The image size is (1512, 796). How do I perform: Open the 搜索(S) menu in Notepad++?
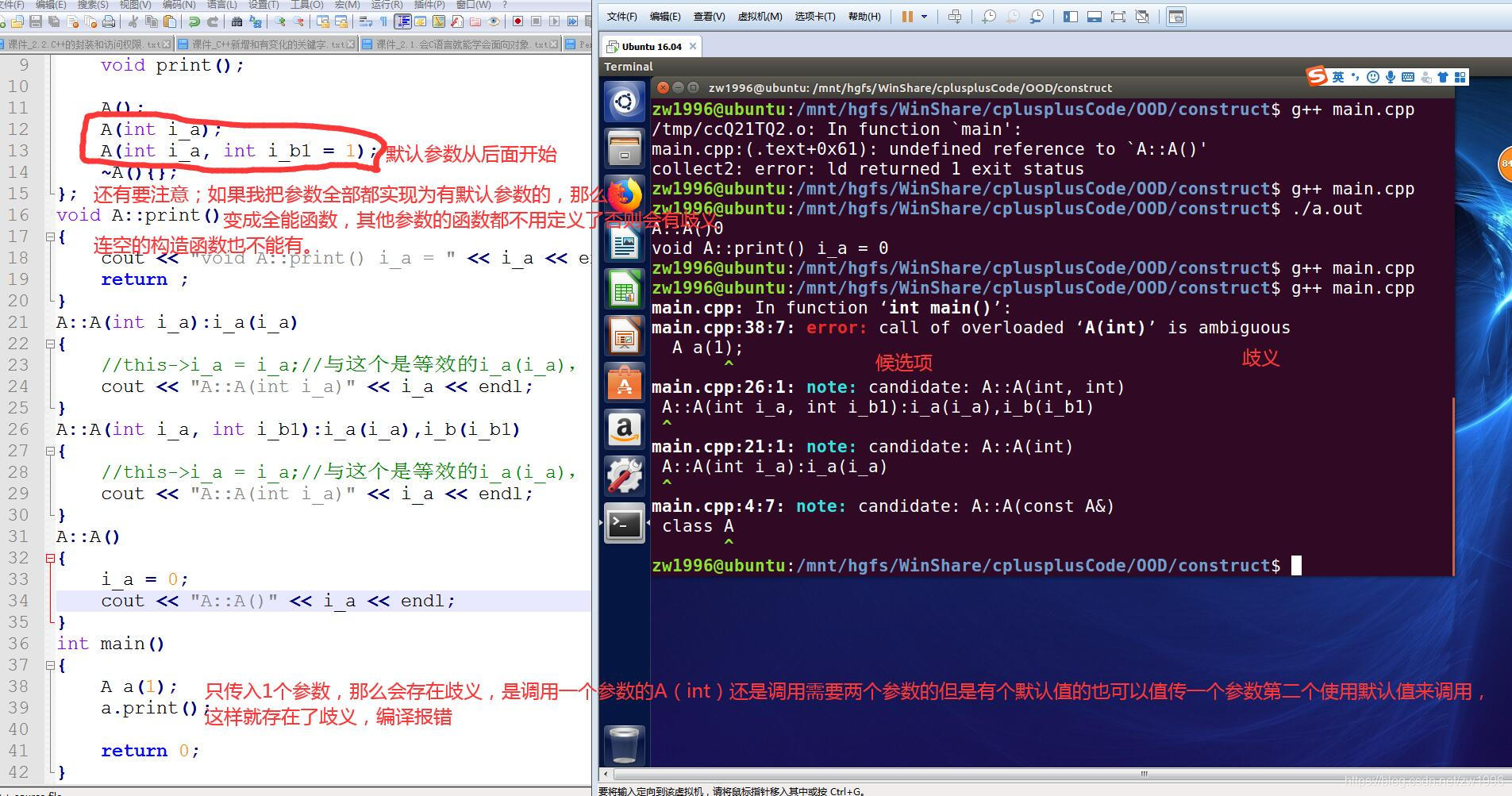coord(93,5)
